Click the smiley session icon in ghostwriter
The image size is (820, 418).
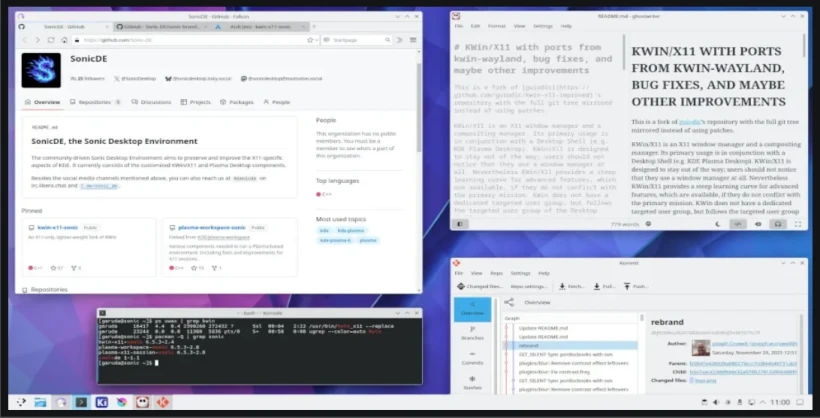[x=648, y=224]
